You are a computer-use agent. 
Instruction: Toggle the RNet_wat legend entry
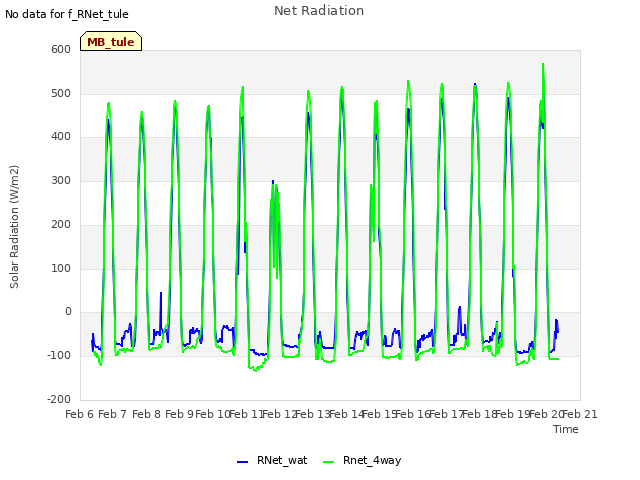[x=272, y=460]
